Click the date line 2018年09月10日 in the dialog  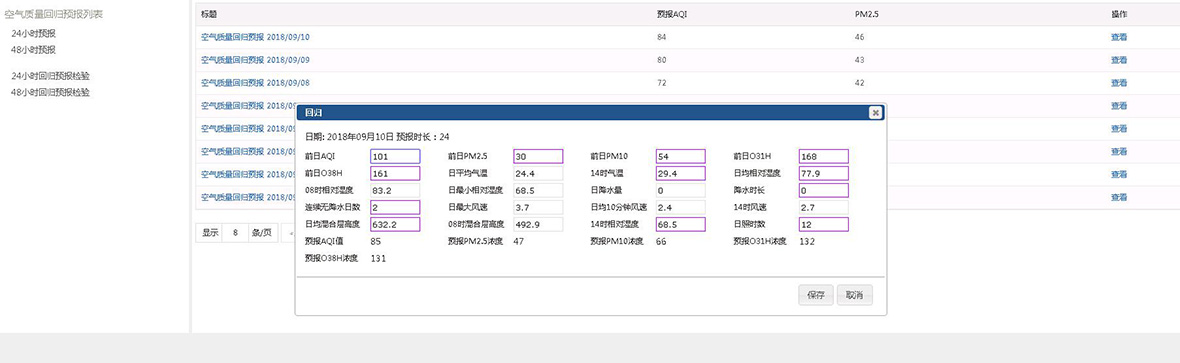coord(360,137)
